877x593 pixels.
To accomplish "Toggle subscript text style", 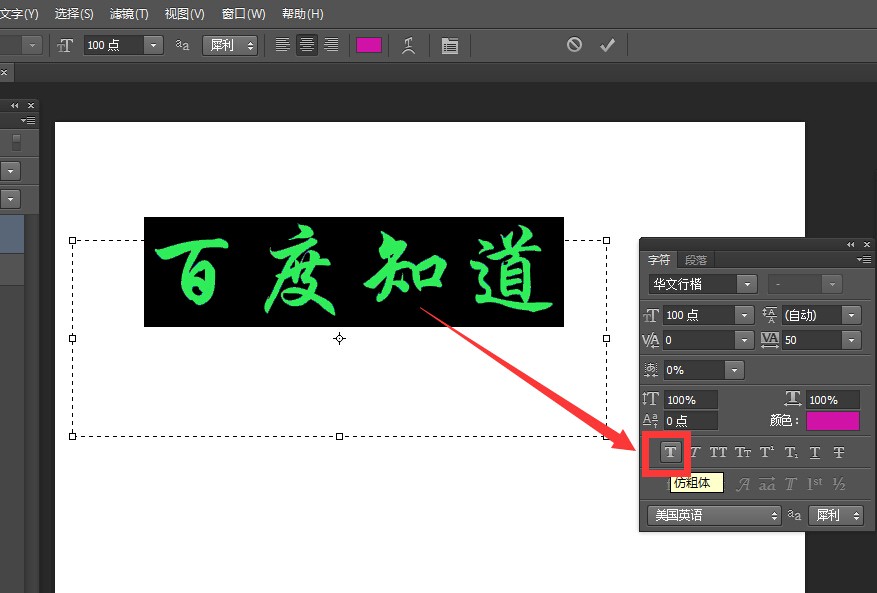I will coord(791,452).
